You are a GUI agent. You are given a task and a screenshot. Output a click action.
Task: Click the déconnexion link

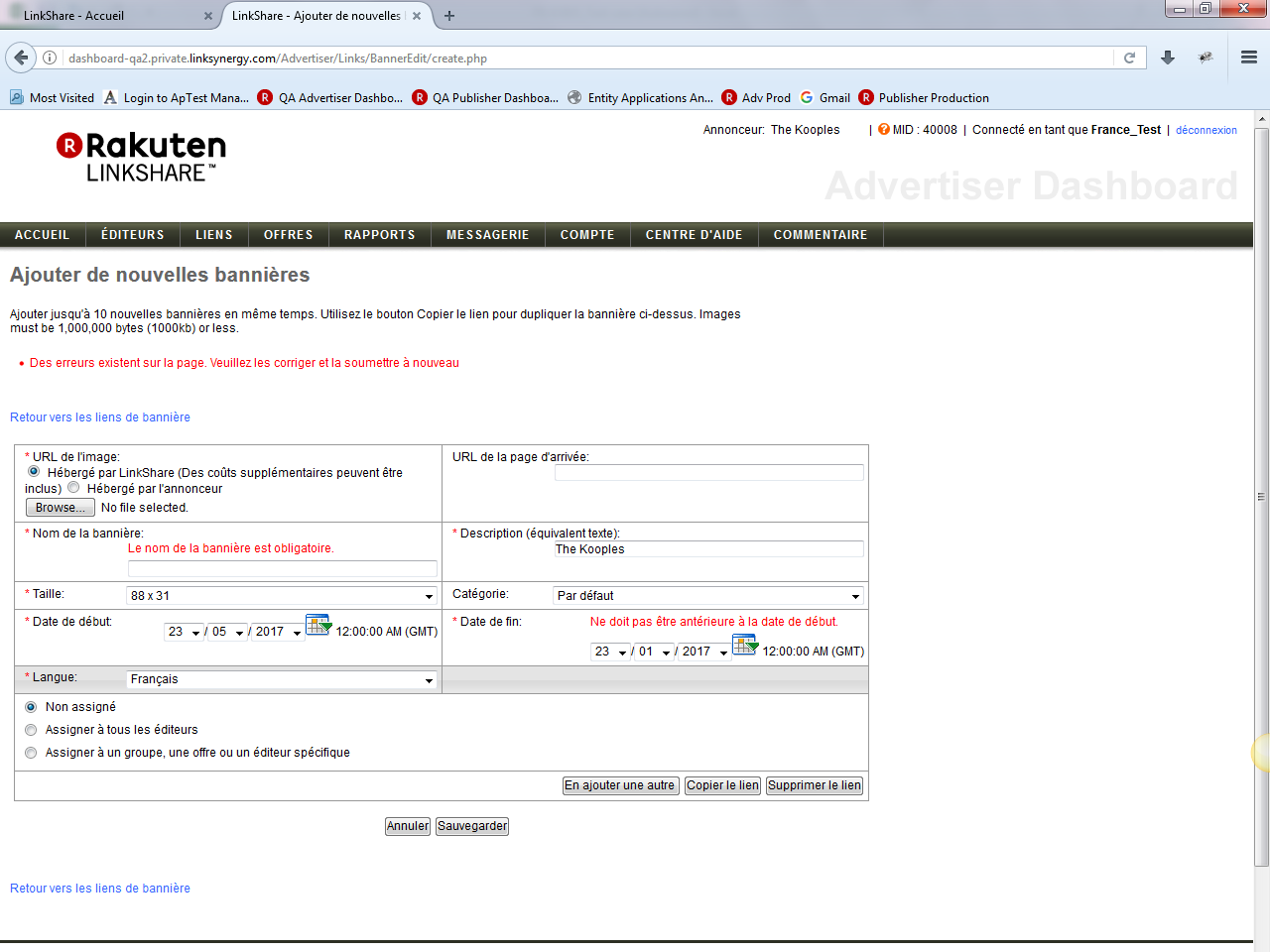point(1206,130)
